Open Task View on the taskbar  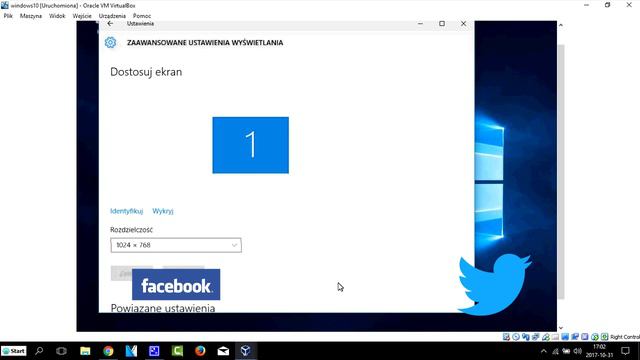pos(61,351)
